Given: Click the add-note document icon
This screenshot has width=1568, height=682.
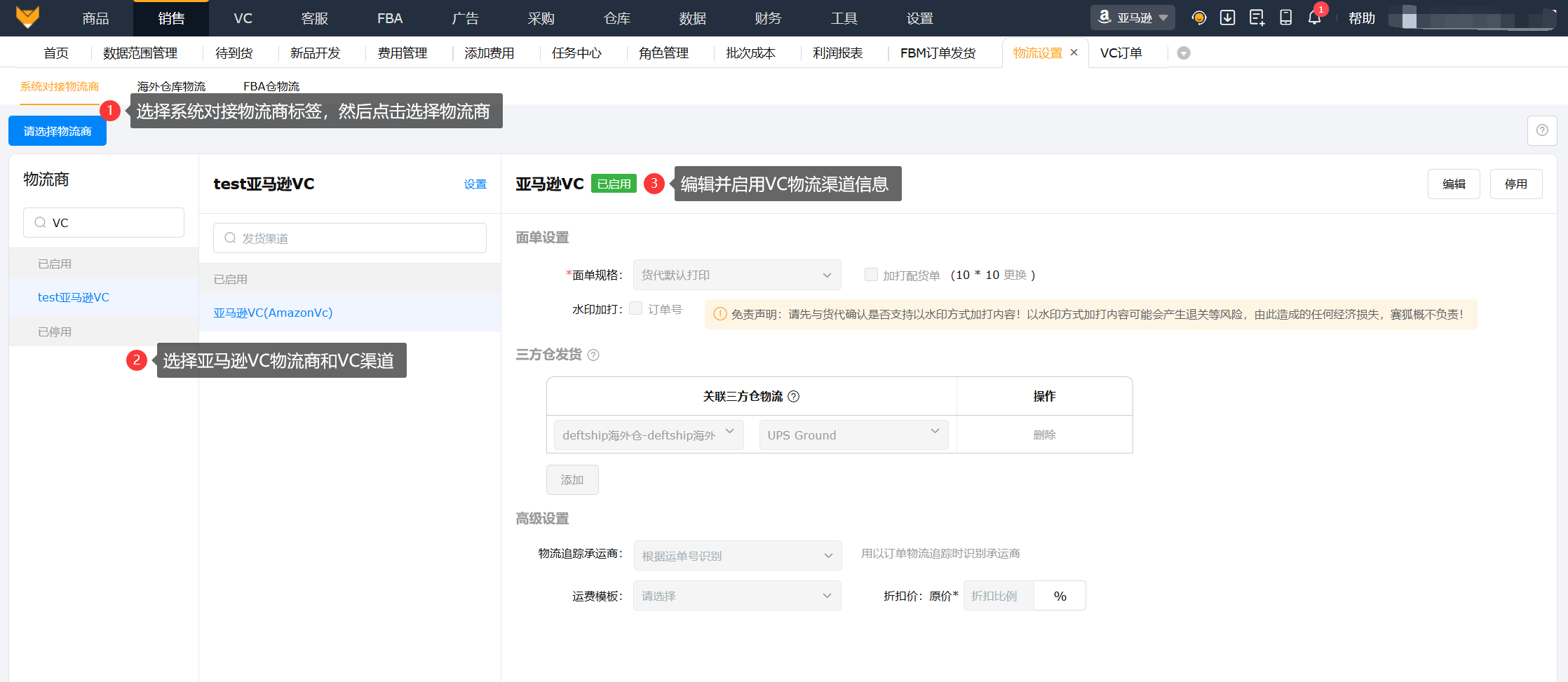Looking at the screenshot, I should (1257, 18).
